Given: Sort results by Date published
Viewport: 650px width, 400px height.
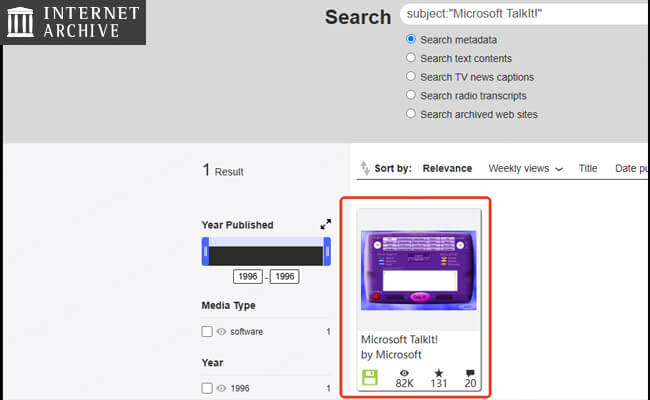Looking at the screenshot, I should (x=632, y=168).
